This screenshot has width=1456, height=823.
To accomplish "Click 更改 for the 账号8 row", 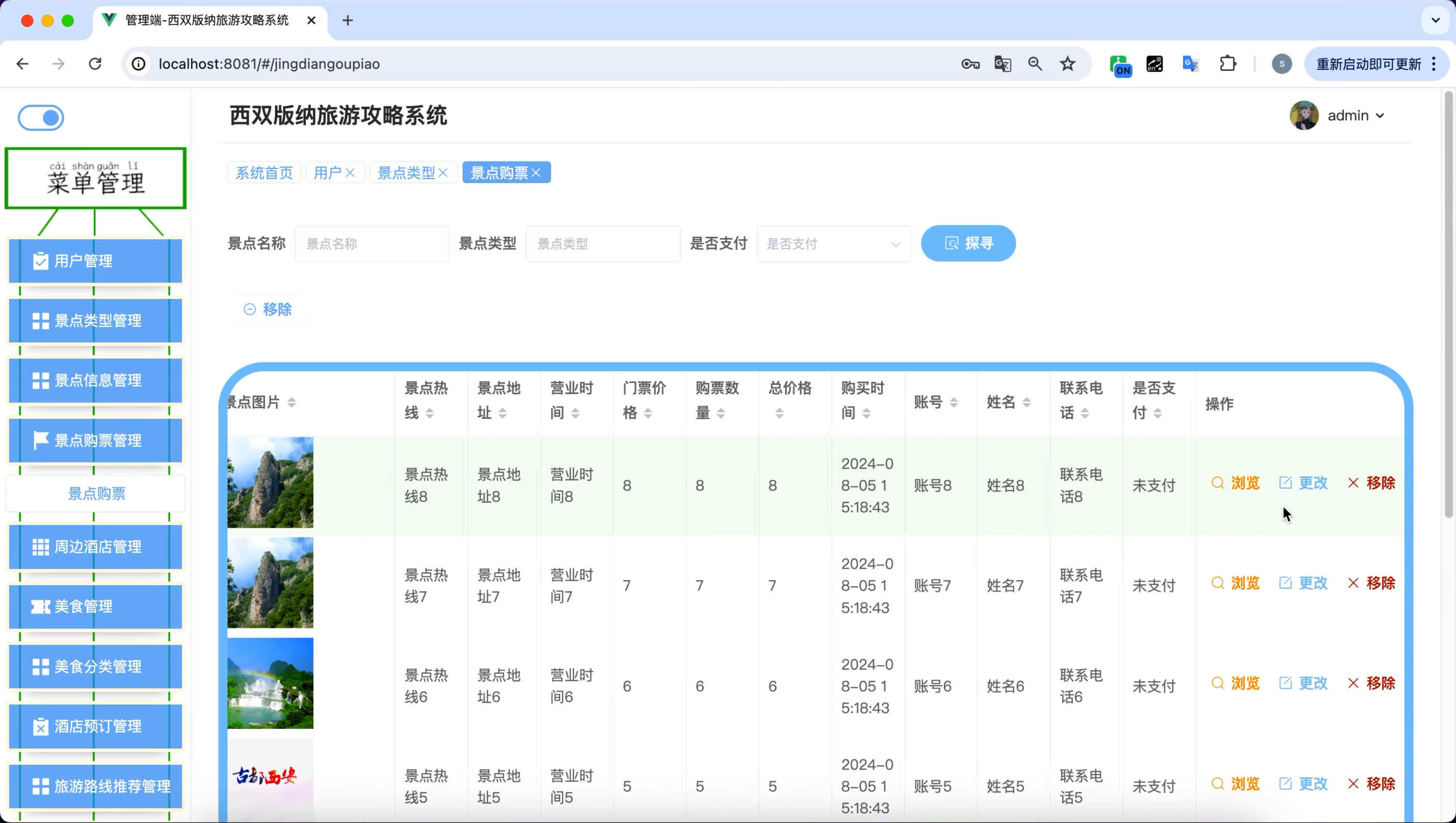I will [1303, 483].
